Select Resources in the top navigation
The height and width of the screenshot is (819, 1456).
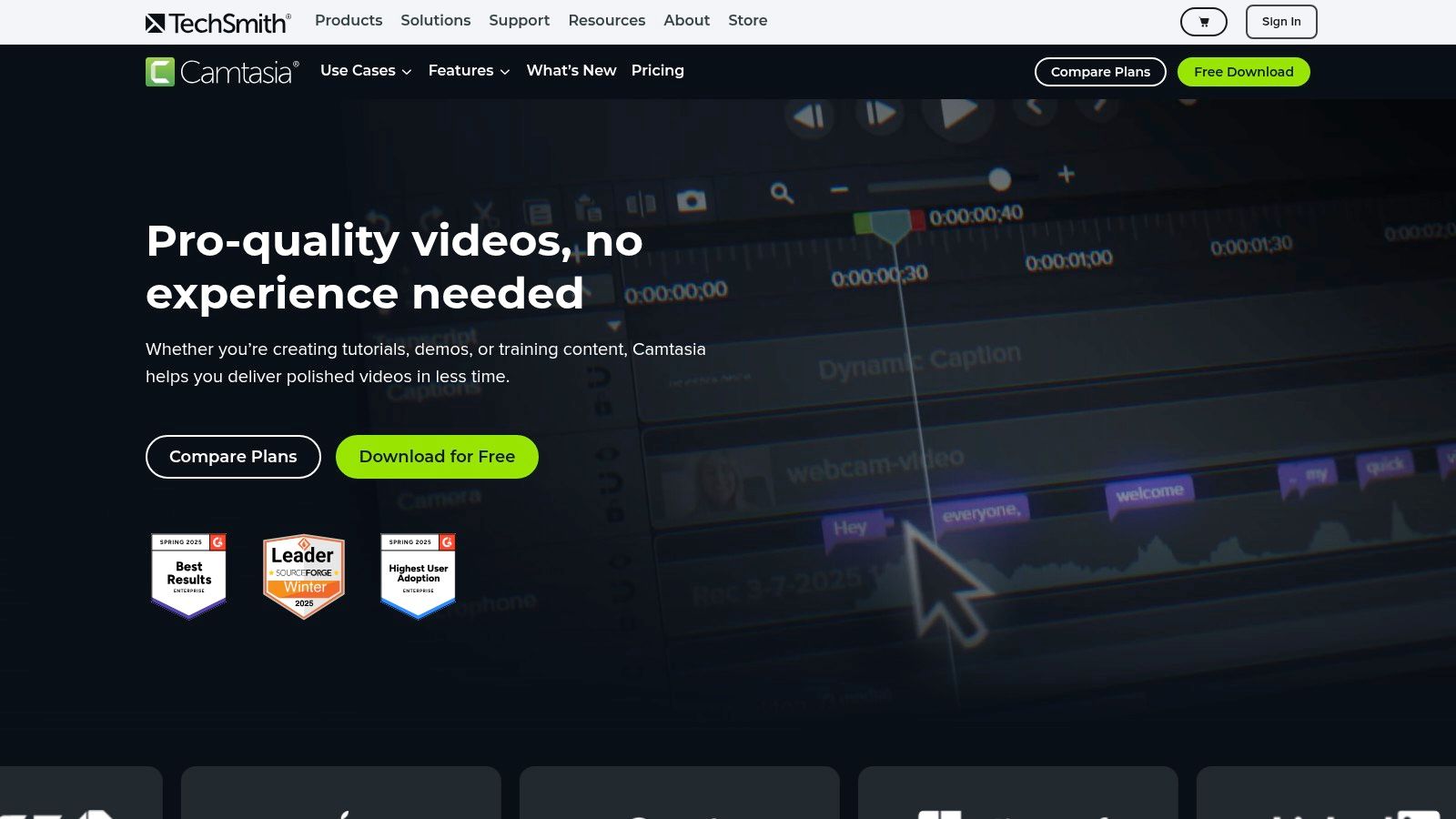pos(606,21)
